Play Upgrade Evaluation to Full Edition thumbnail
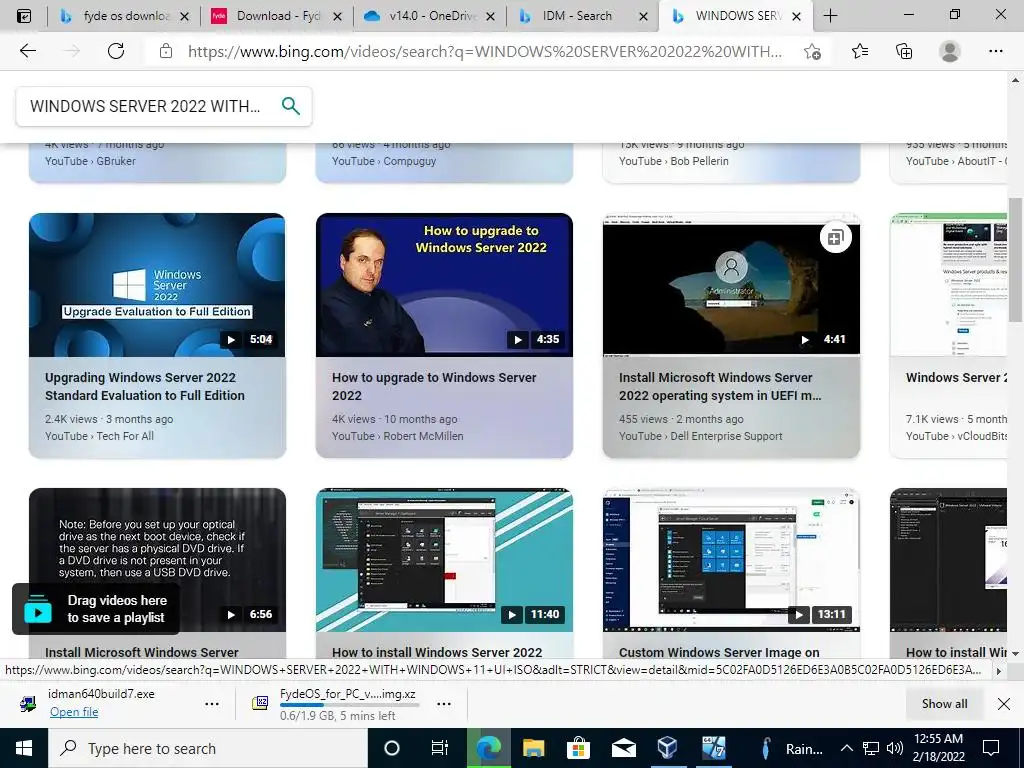1024x768 pixels. click(157, 285)
